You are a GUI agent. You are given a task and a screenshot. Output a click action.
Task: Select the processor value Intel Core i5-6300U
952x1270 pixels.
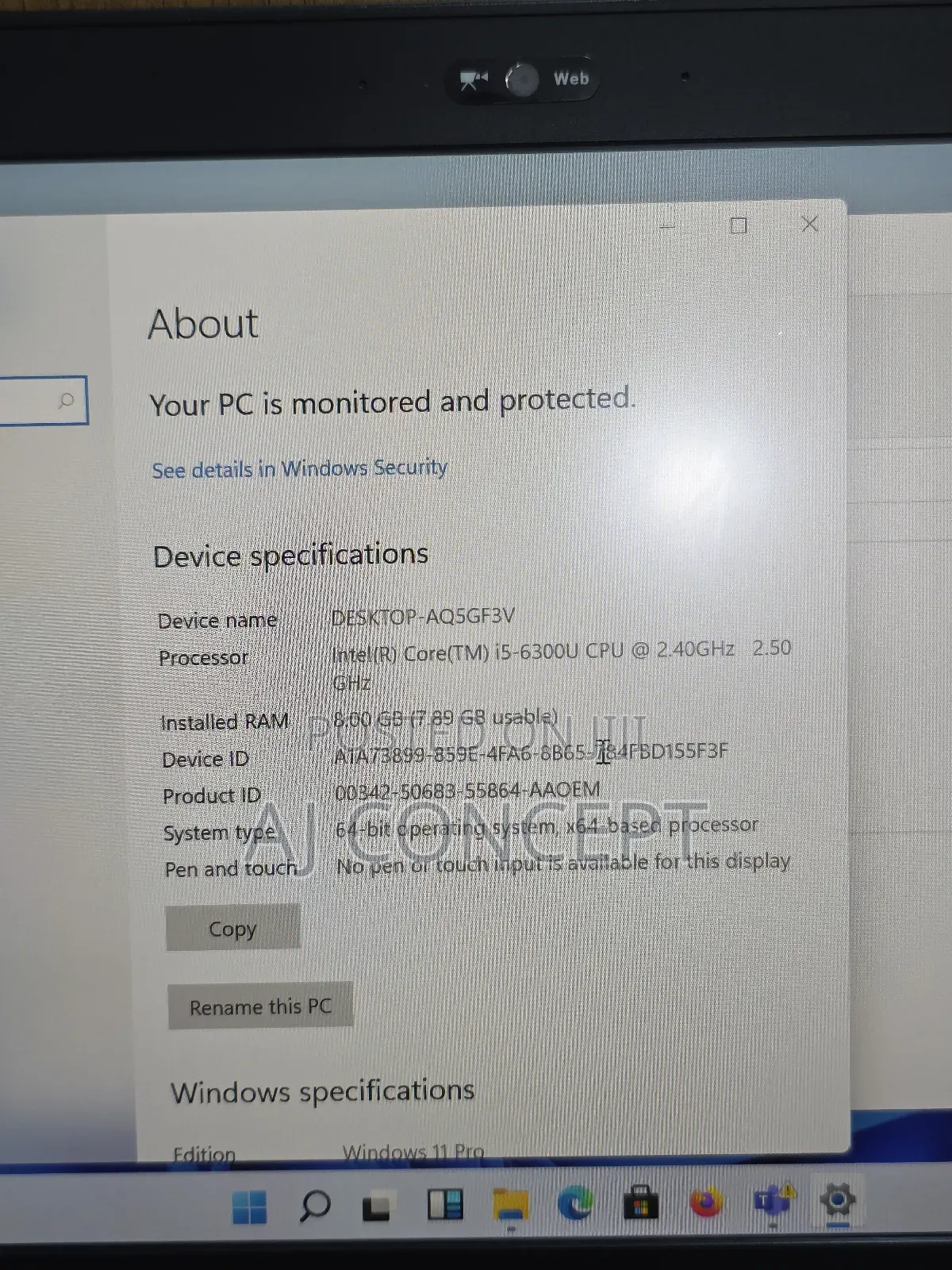click(562, 665)
